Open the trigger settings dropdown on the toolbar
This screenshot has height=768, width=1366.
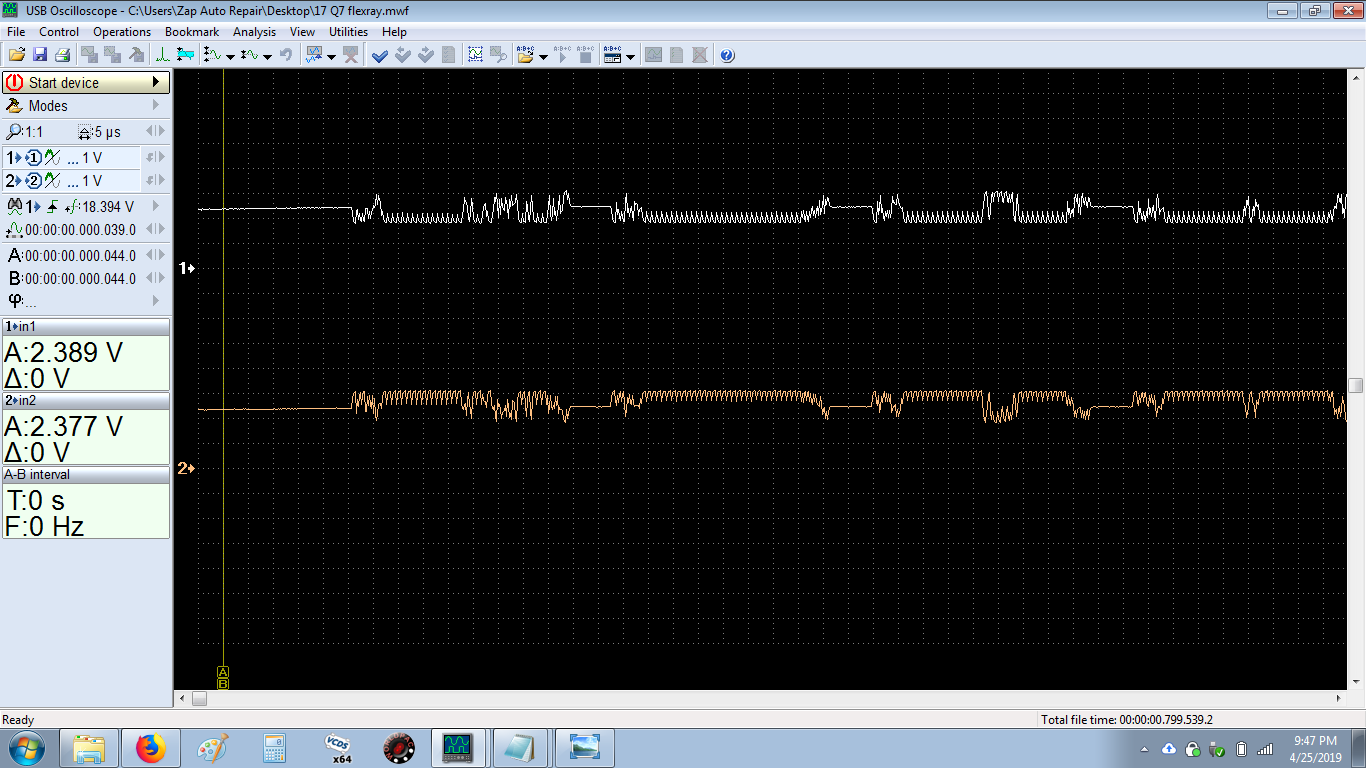[228, 55]
